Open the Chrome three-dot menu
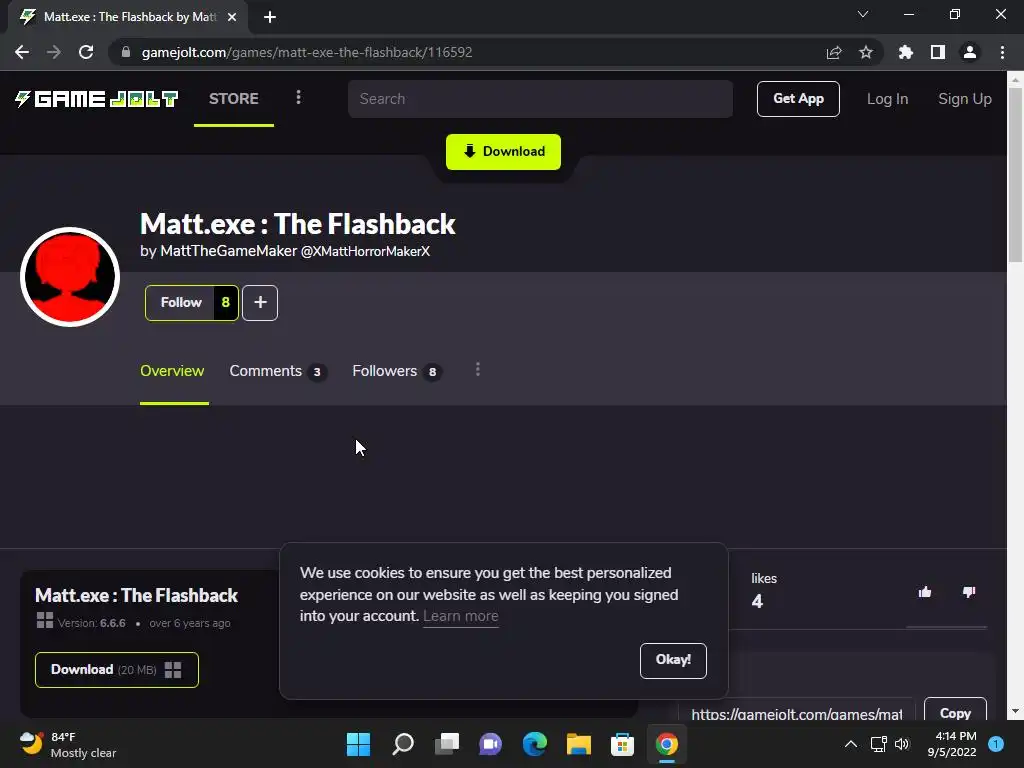1024x768 pixels. tap(1002, 52)
